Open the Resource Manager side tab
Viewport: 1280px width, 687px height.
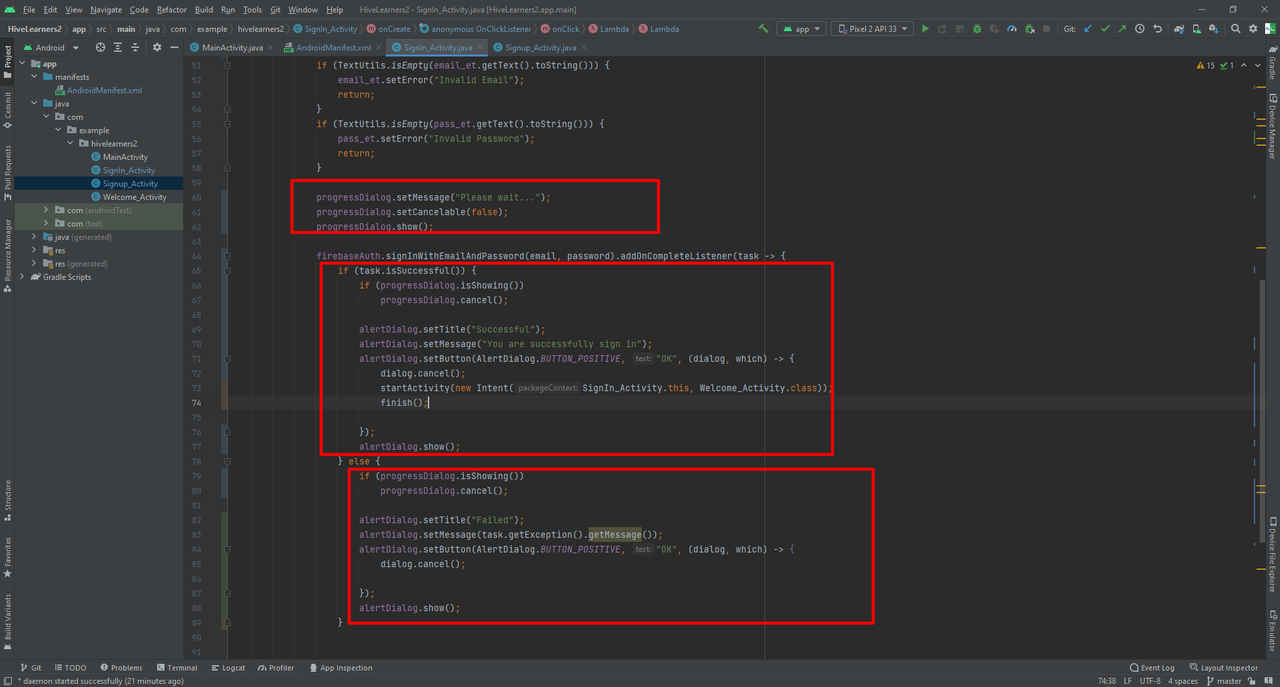coord(7,254)
